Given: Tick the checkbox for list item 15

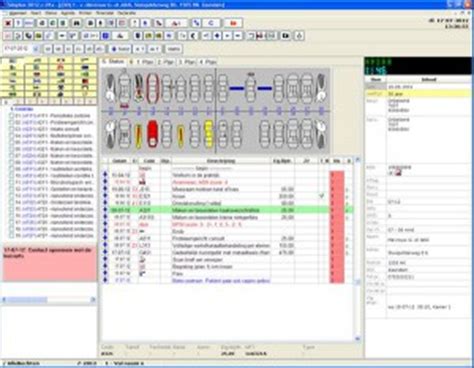Looking at the screenshot, I should pos(12,209).
